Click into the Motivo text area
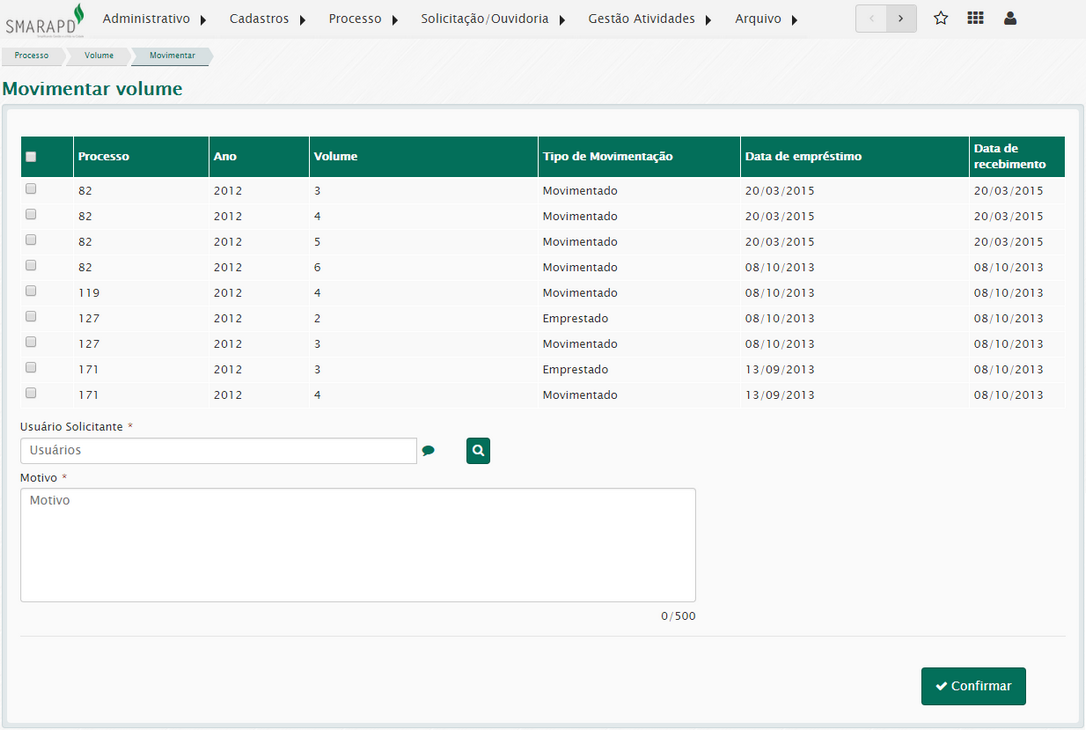Image resolution: width=1086 pixels, height=730 pixels. coord(358,545)
